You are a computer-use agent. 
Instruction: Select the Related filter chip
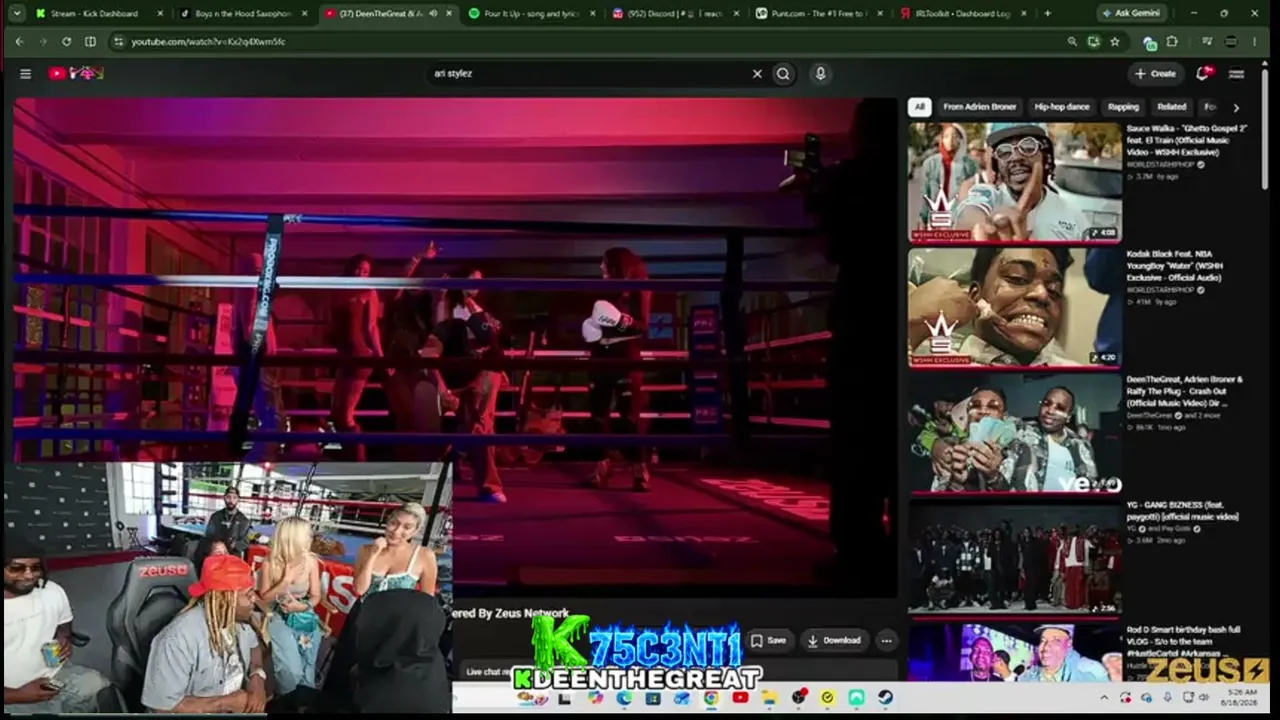pos(1172,107)
